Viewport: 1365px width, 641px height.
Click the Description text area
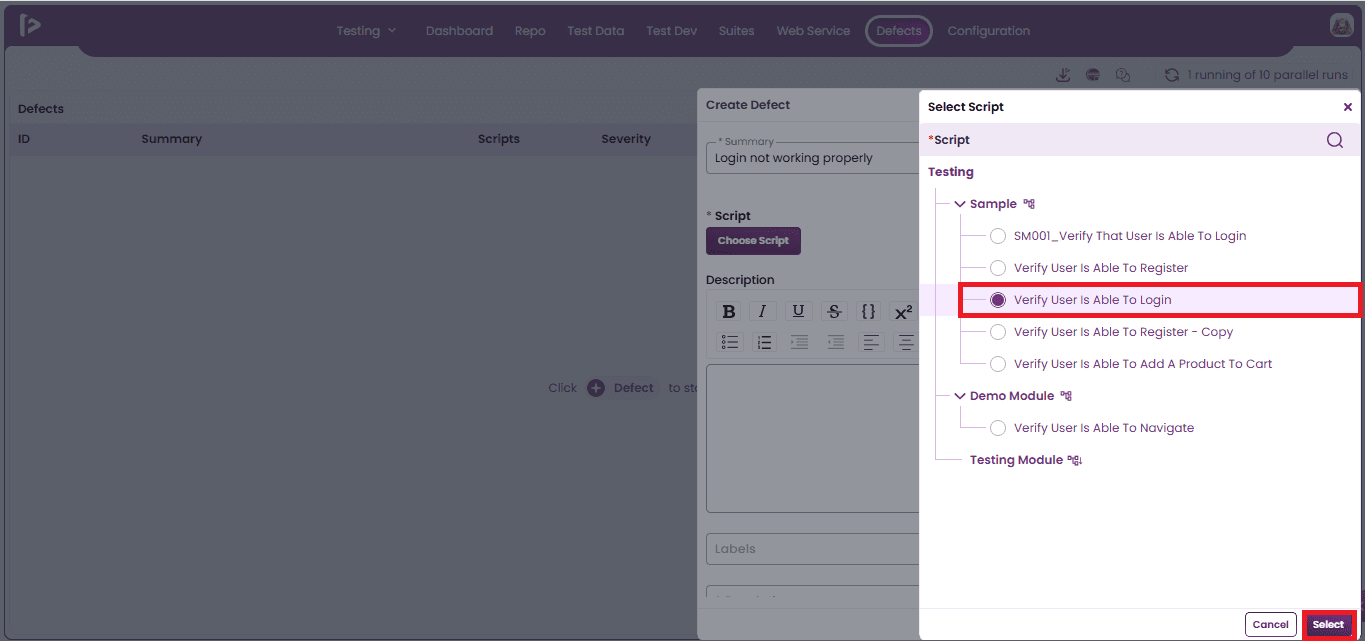pos(812,438)
